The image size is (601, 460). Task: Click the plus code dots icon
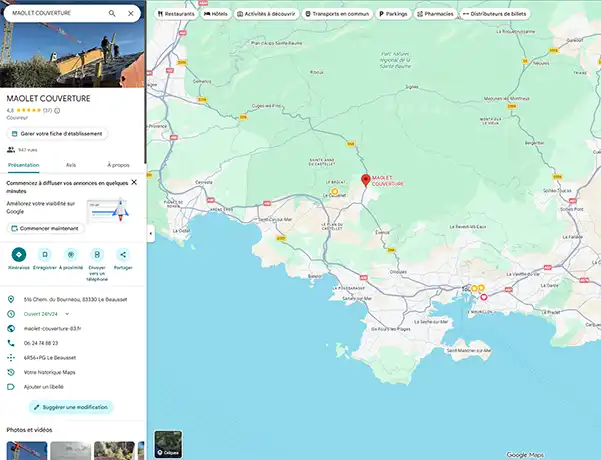[x=11, y=358]
